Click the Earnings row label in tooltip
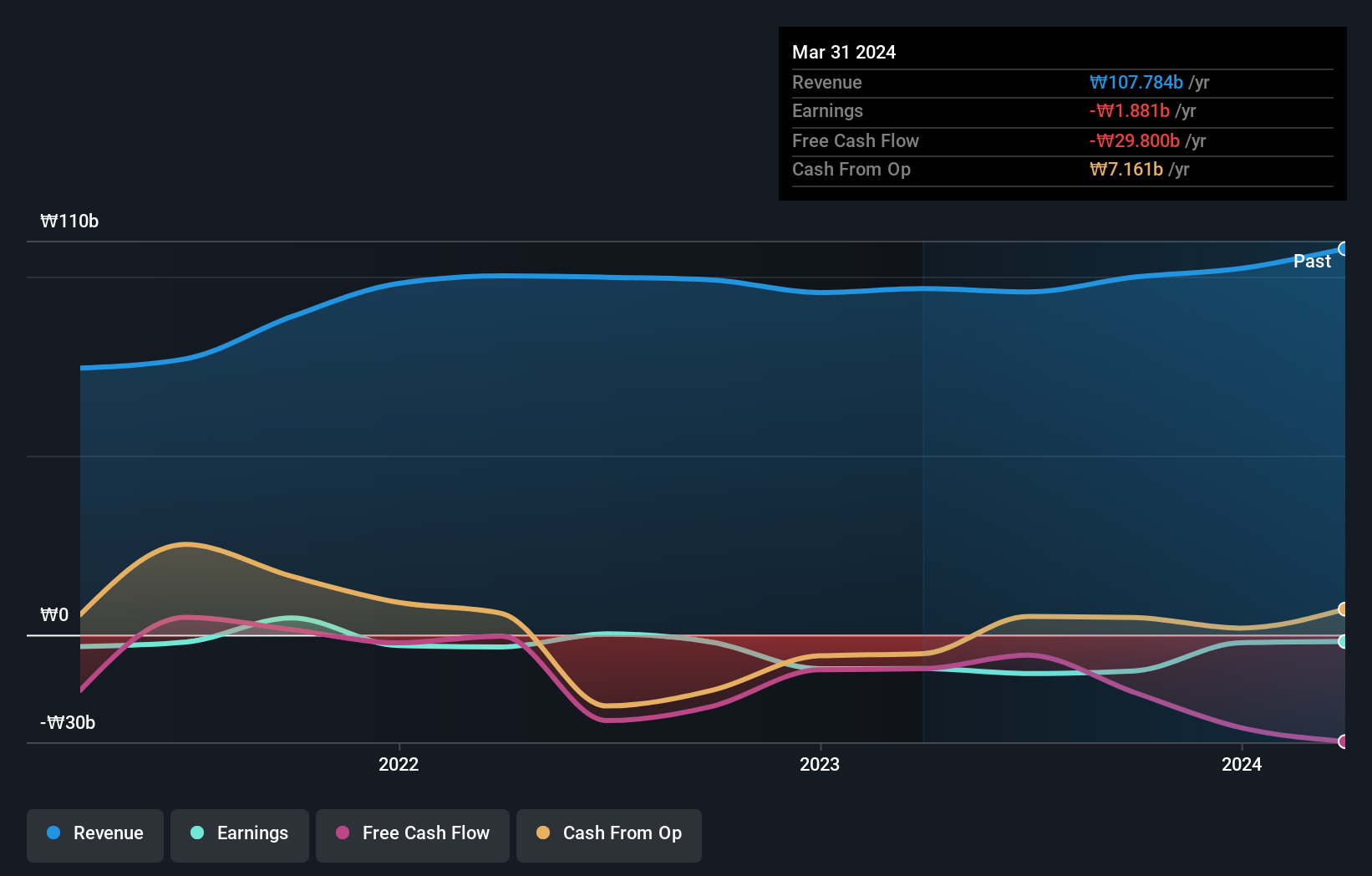Image resolution: width=1372 pixels, height=876 pixels. [827, 110]
